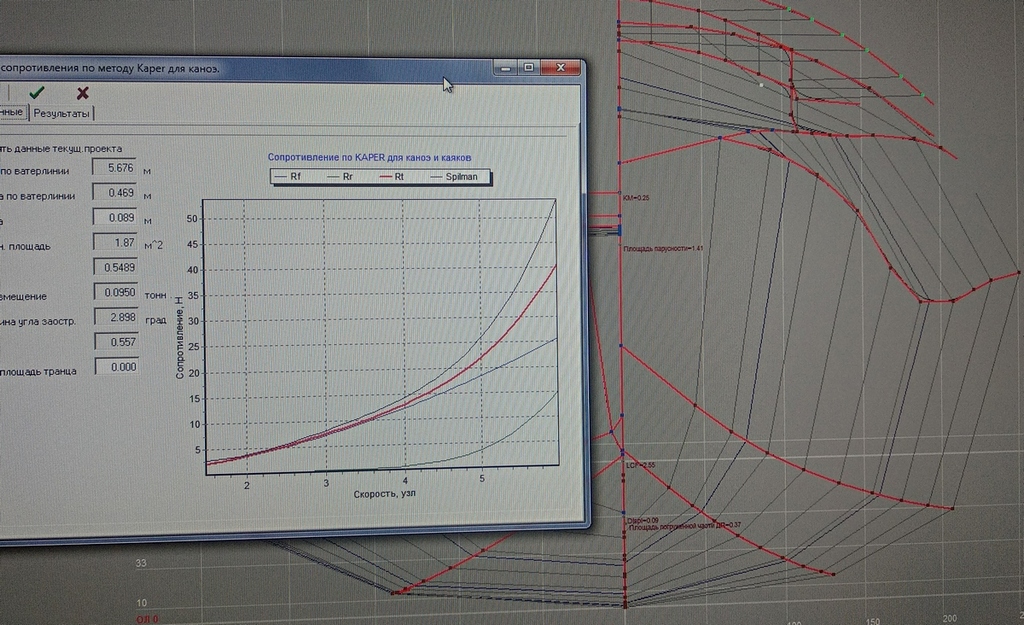Viewport: 1024px width, 625px height.
Task: Maximize the Kaper resistance dialog window
Action: tap(529, 67)
